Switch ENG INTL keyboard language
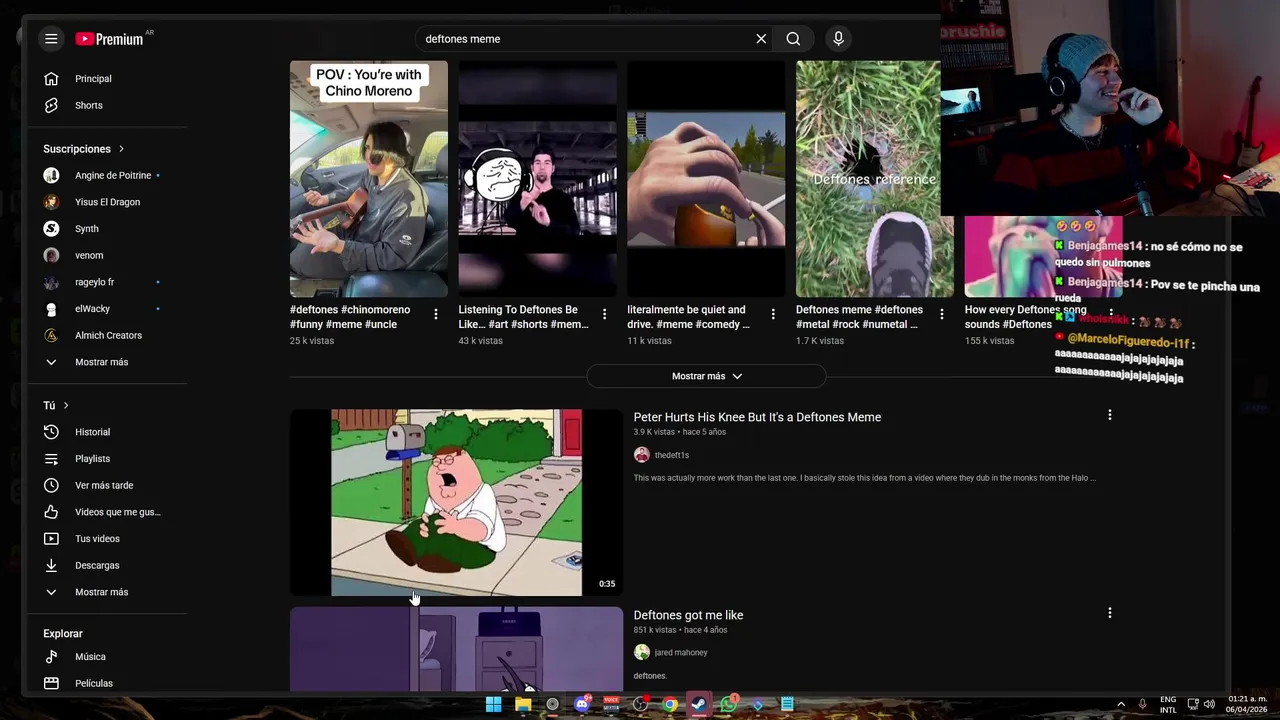Screen dimensions: 1280x720 [x=1168, y=704]
